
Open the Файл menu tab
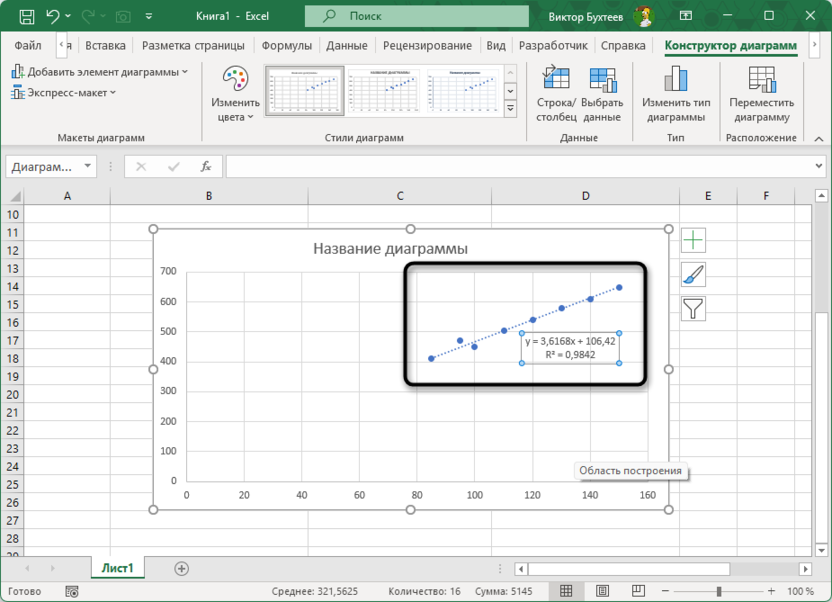[x=28, y=46]
